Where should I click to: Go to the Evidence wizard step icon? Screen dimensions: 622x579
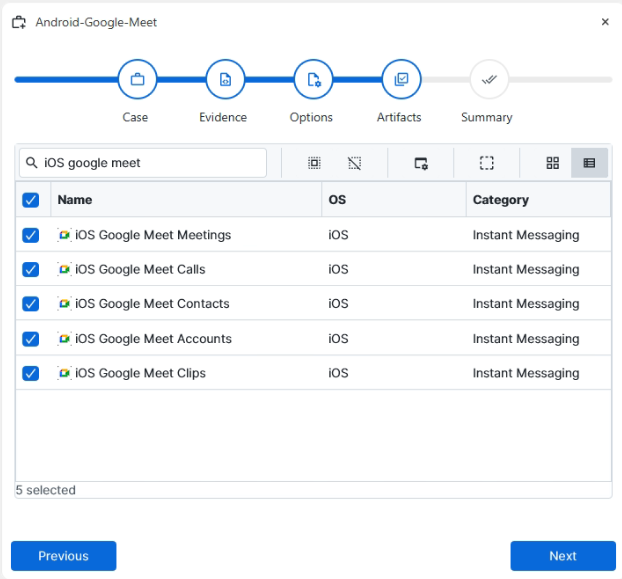[225, 79]
